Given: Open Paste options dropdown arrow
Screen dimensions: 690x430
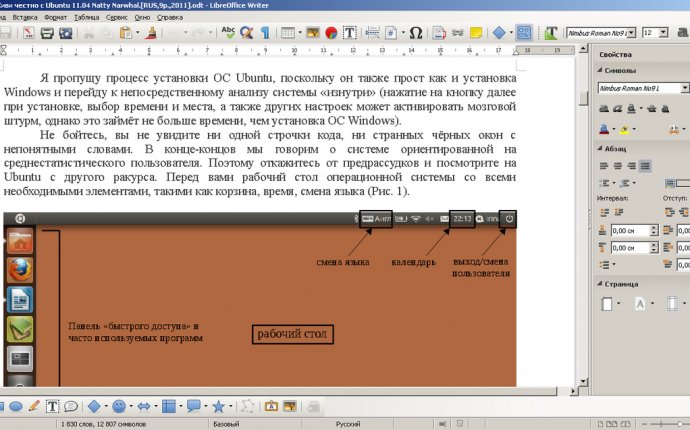Looking at the screenshot, I should 137,33.
